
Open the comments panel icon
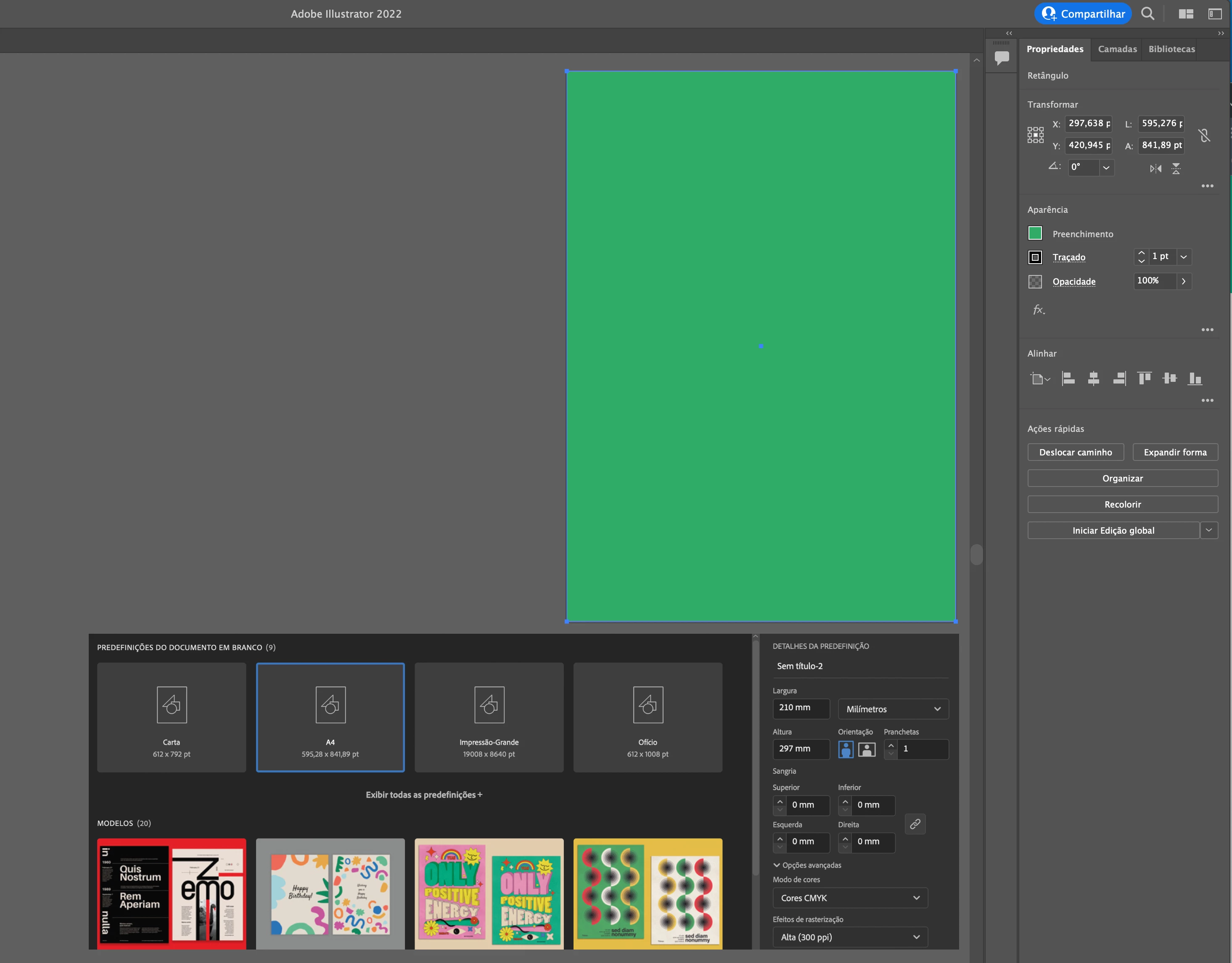pyautogui.click(x=1001, y=58)
